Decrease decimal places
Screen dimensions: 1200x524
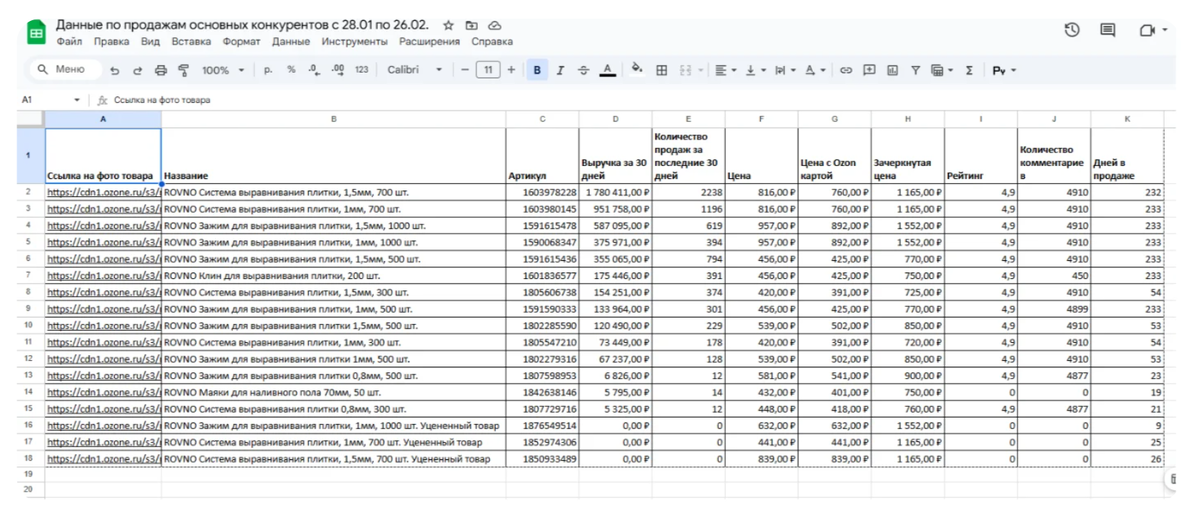click(x=314, y=70)
